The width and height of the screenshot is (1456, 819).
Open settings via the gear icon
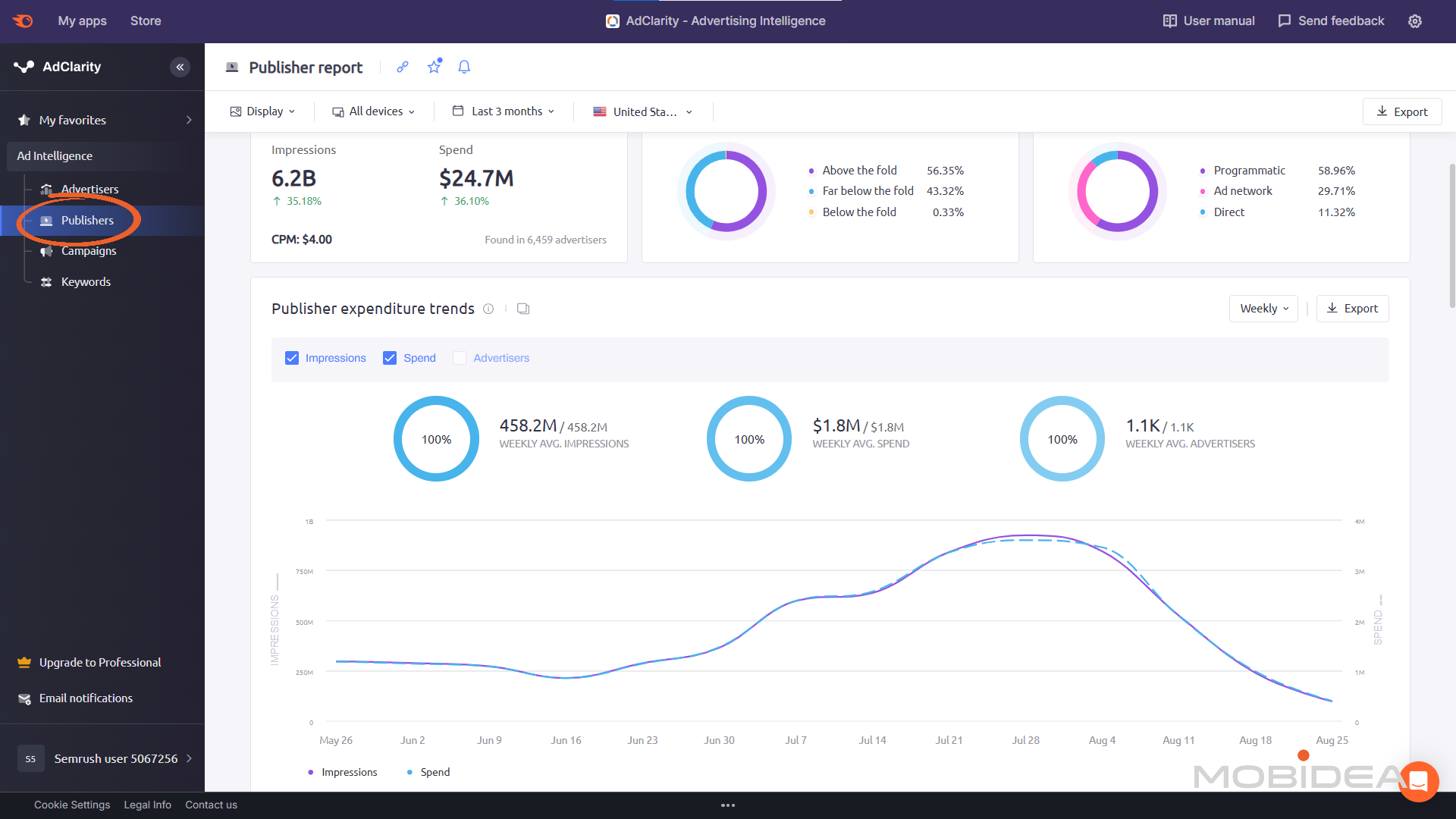1415,20
